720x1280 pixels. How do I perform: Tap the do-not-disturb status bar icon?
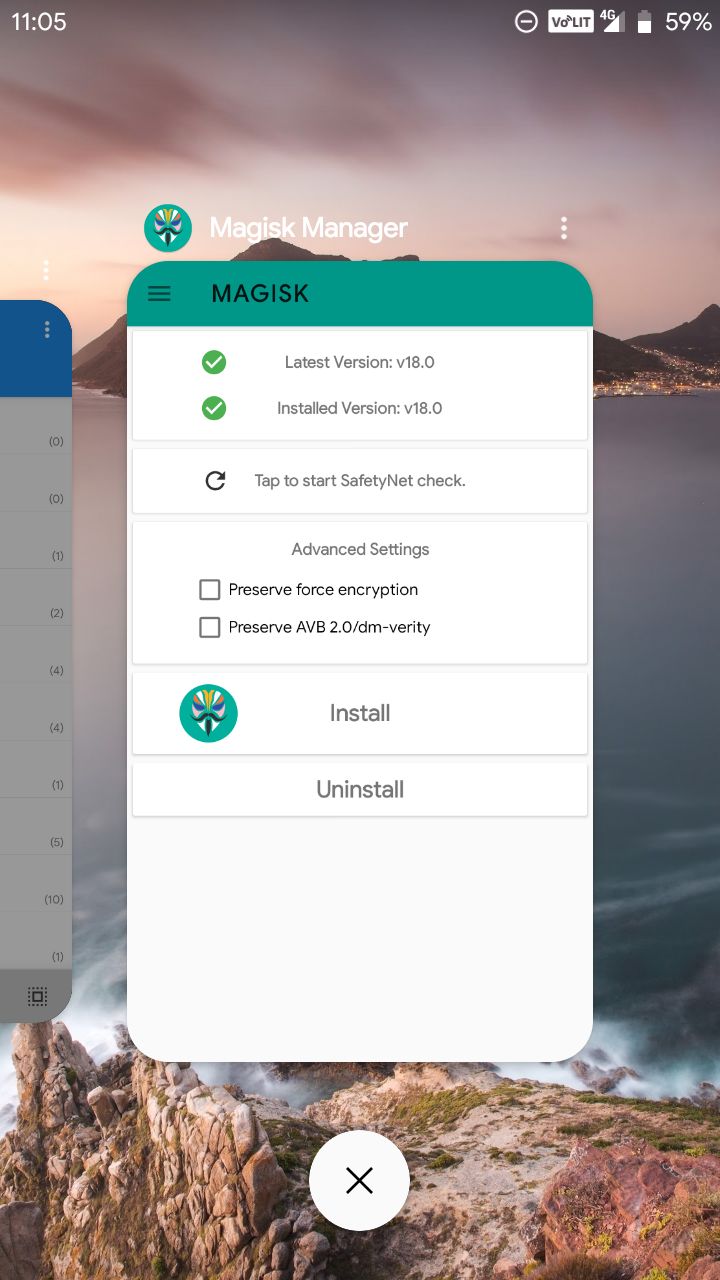[526, 22]
